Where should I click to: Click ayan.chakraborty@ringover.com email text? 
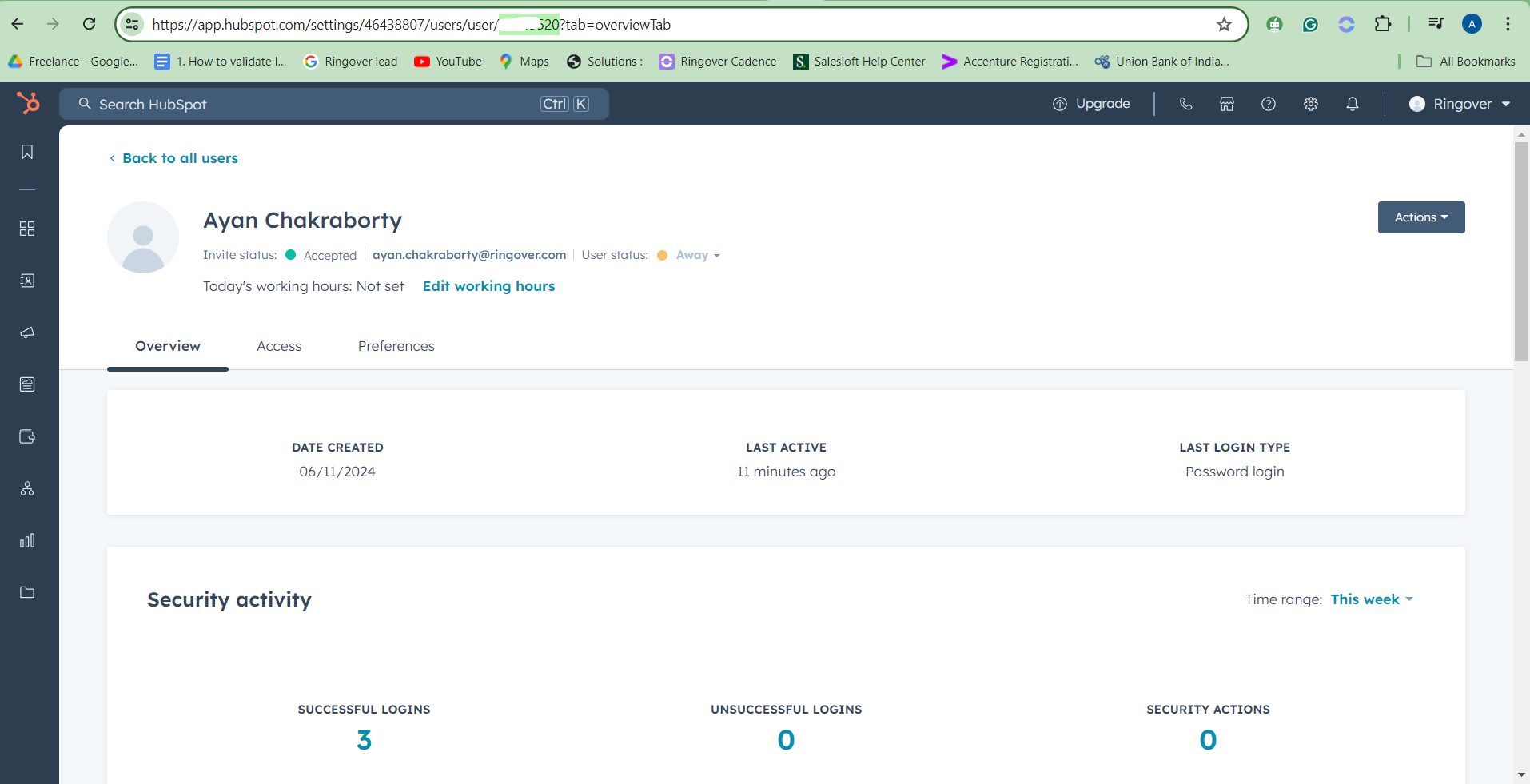(469, 255)
